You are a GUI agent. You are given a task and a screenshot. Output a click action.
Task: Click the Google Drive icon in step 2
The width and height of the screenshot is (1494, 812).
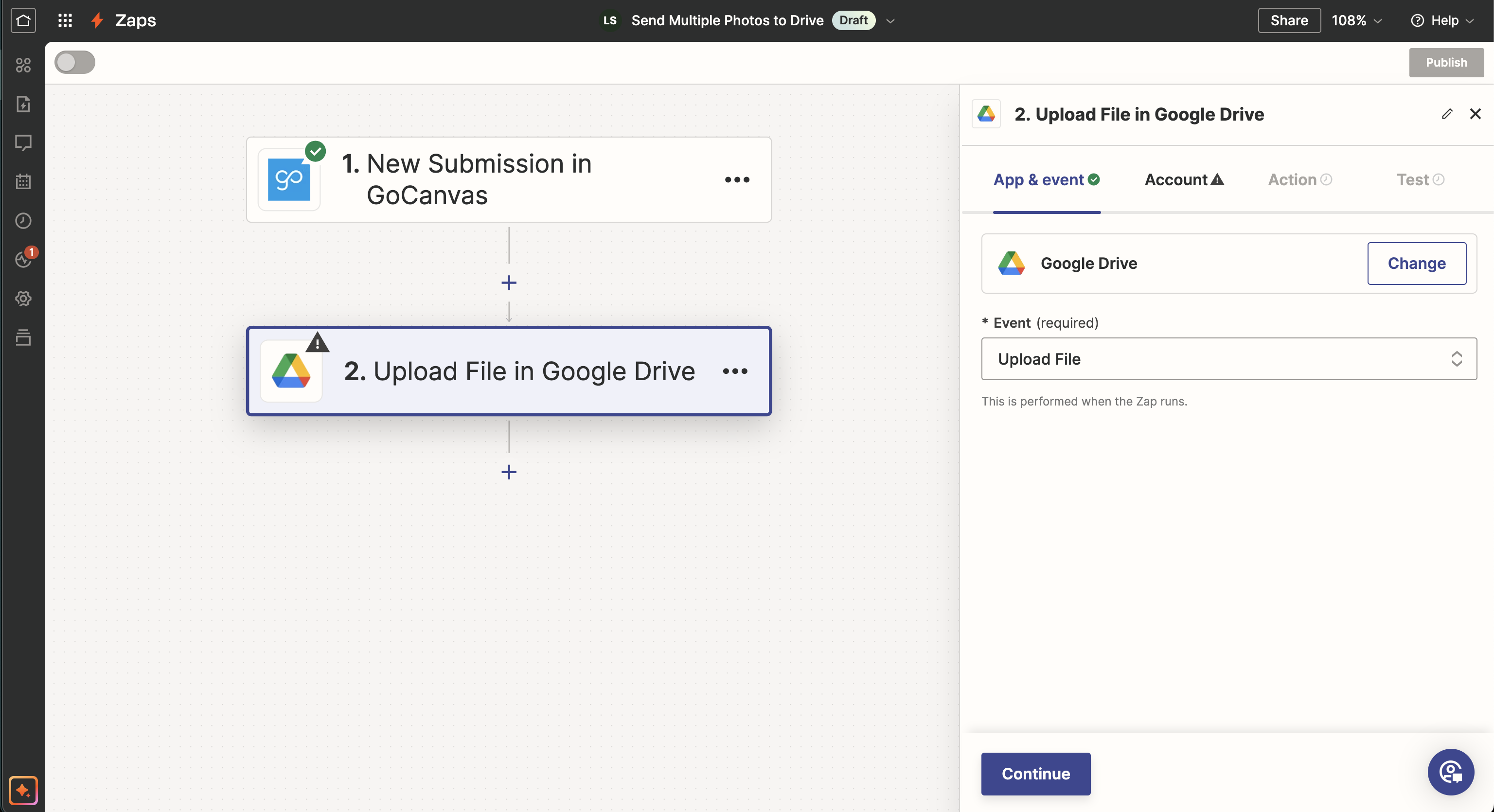point(291,371)
